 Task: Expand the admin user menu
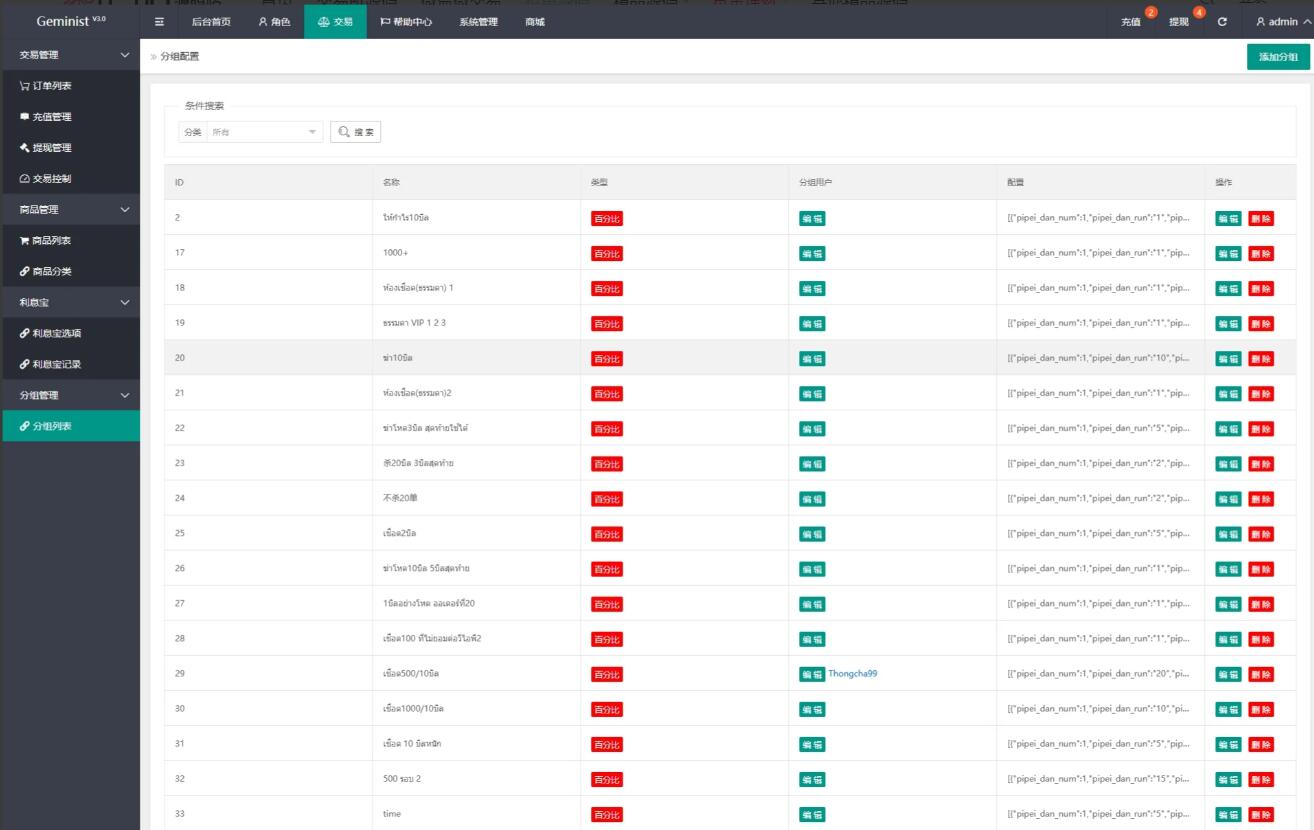click(1282, 22)
